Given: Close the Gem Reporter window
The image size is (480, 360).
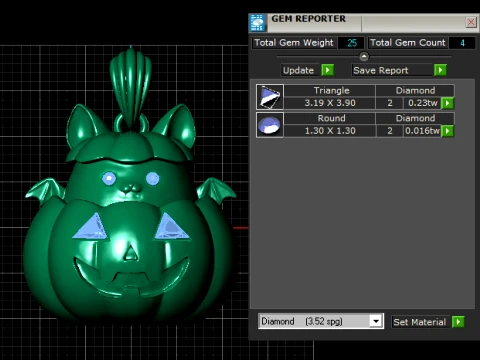Looking at the screenshot, I should pos(471,22).
